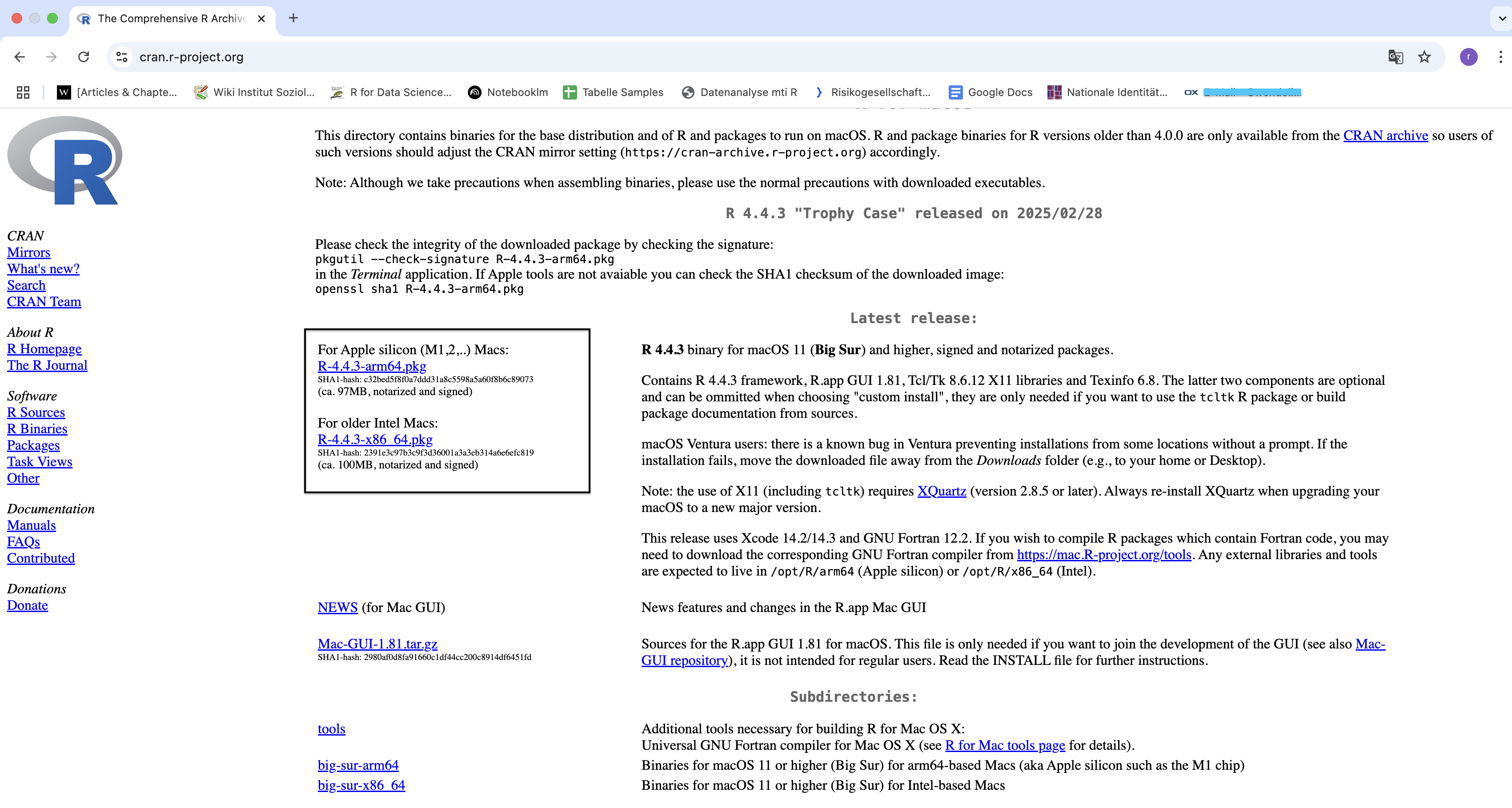
Task: Click the forward navigation arrow
Action: pos(52,57)
